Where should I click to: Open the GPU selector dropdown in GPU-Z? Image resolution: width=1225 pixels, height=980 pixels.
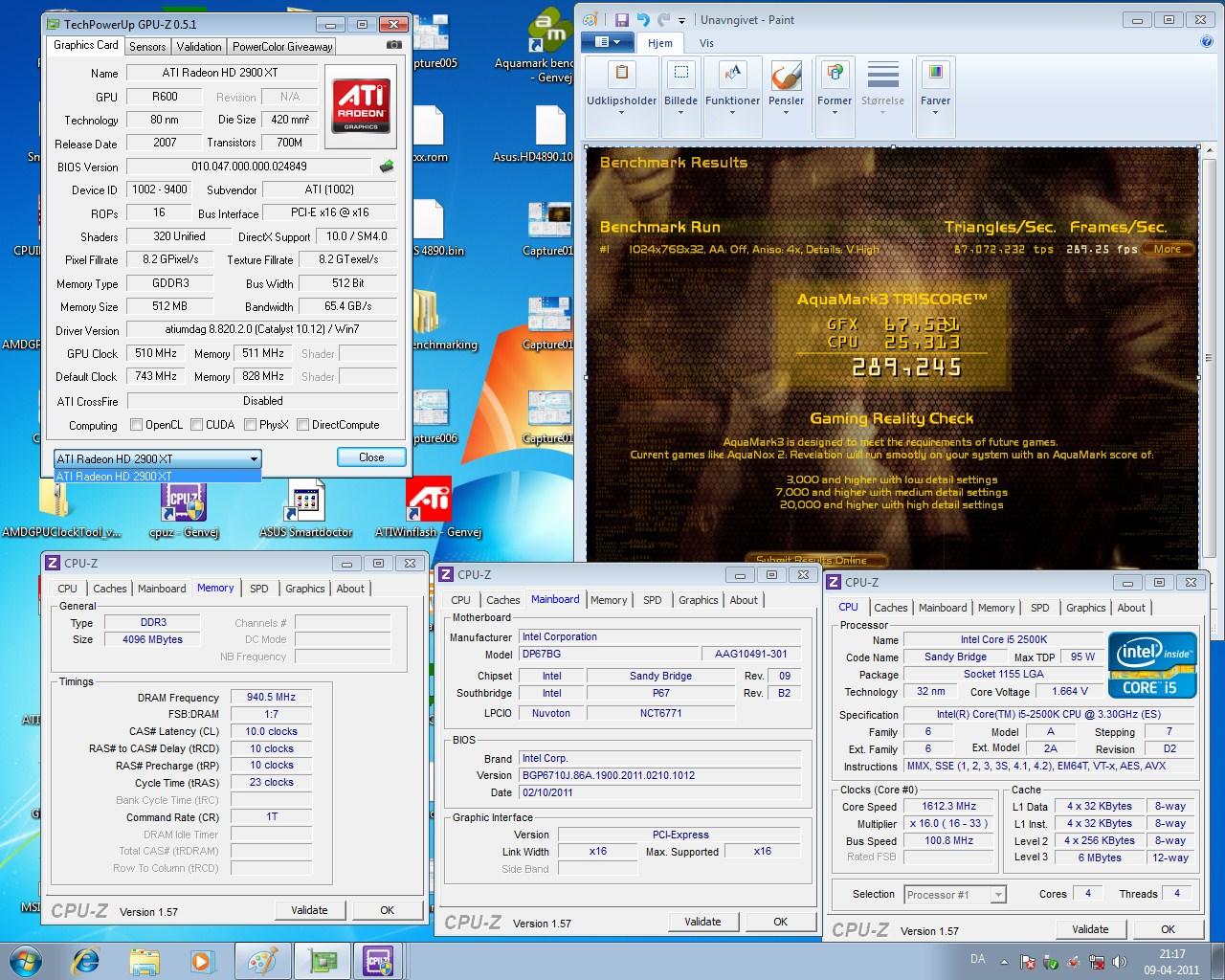(253, 459)
